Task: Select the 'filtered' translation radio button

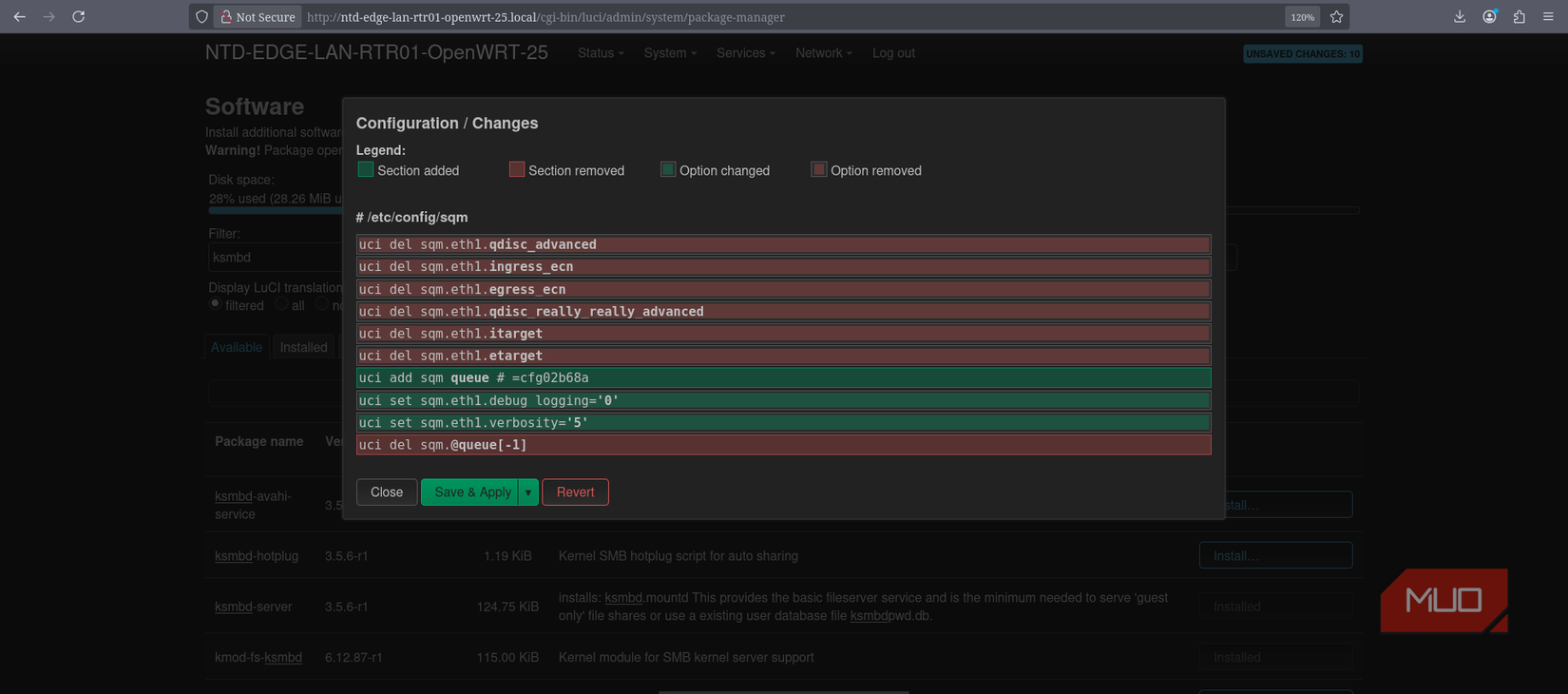Action: (x=216, y=304)
